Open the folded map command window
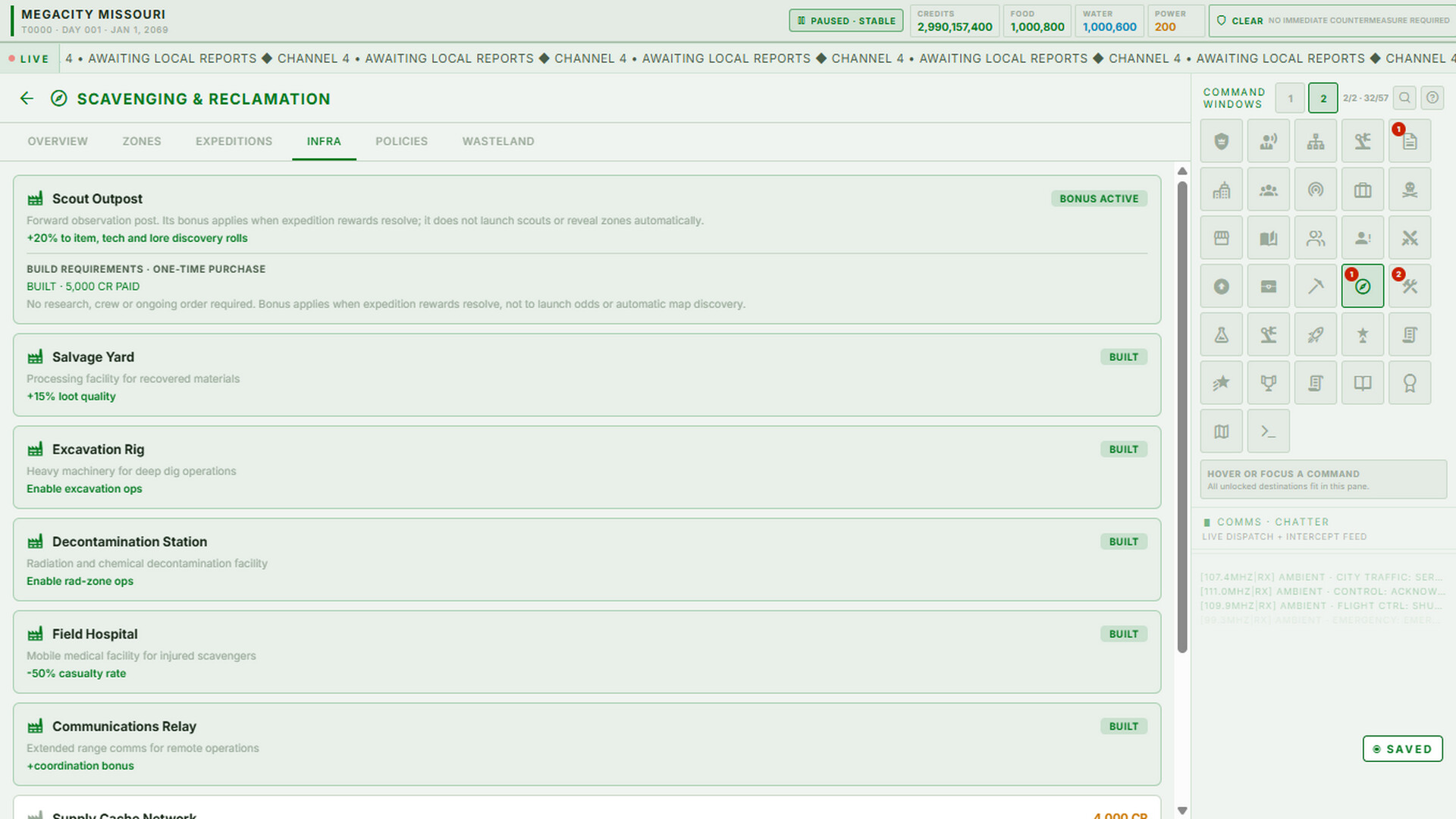 [1221, 431]
